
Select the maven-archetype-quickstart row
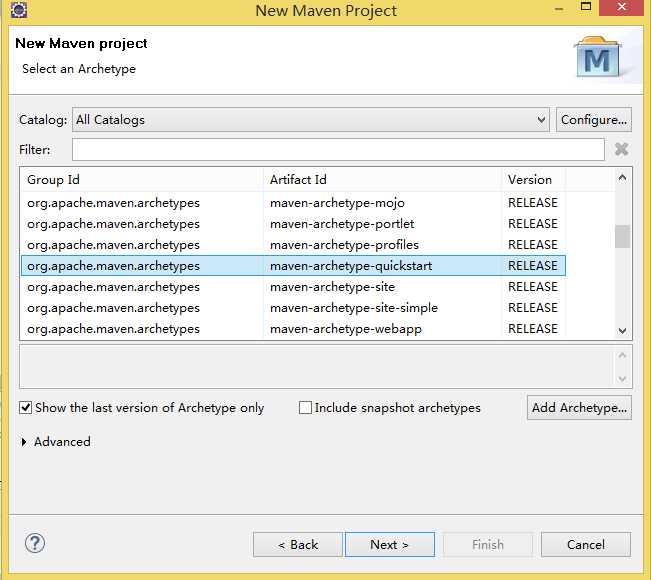pos(293,266)
